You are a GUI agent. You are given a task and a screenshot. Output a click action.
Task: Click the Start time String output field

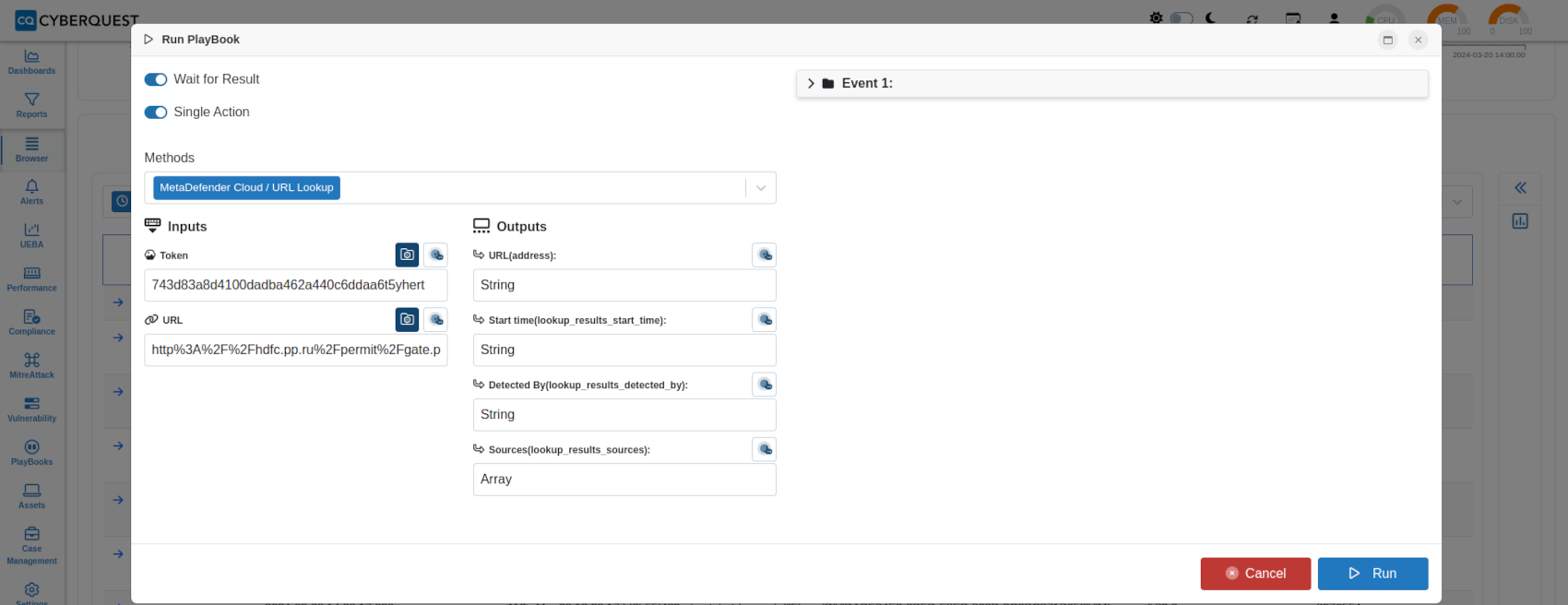click(624, 350)
